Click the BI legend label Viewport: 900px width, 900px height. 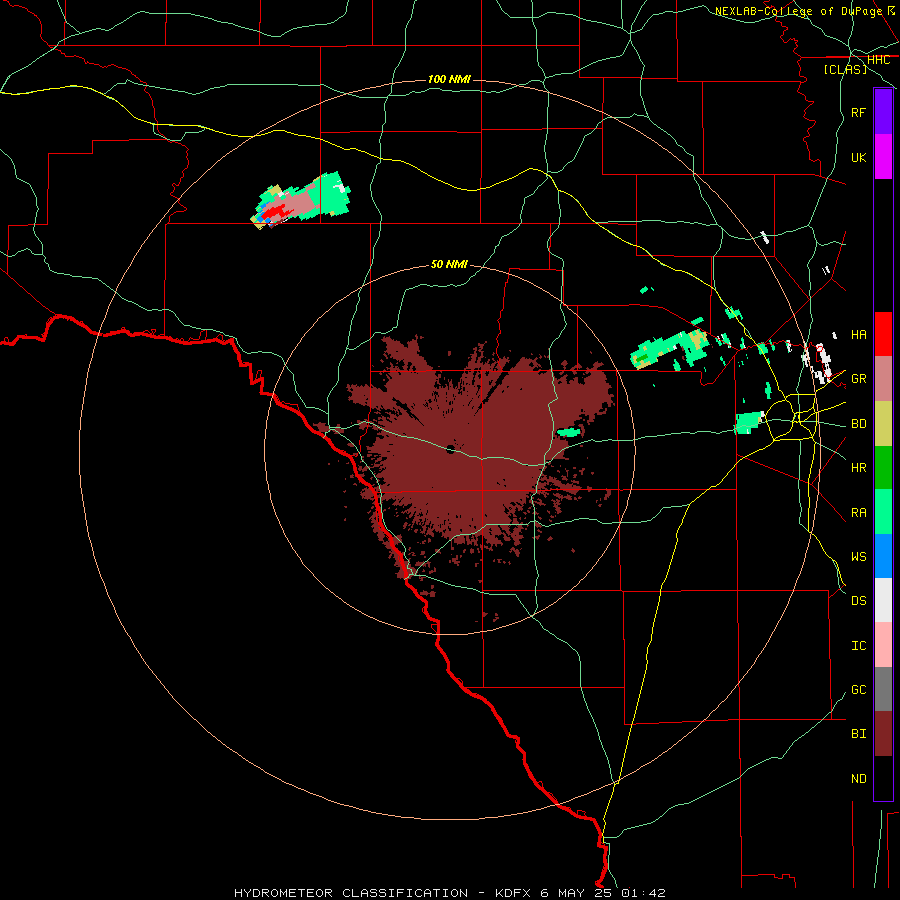(x=858, y=734)
